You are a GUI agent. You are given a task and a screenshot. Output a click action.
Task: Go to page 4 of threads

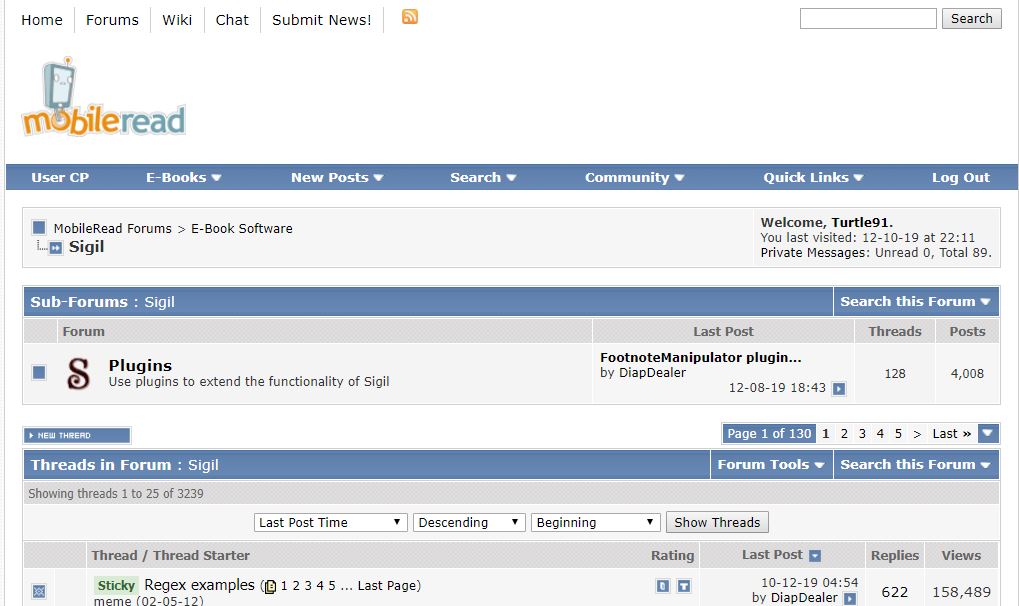pyautogui.click(x=880, y=434)
